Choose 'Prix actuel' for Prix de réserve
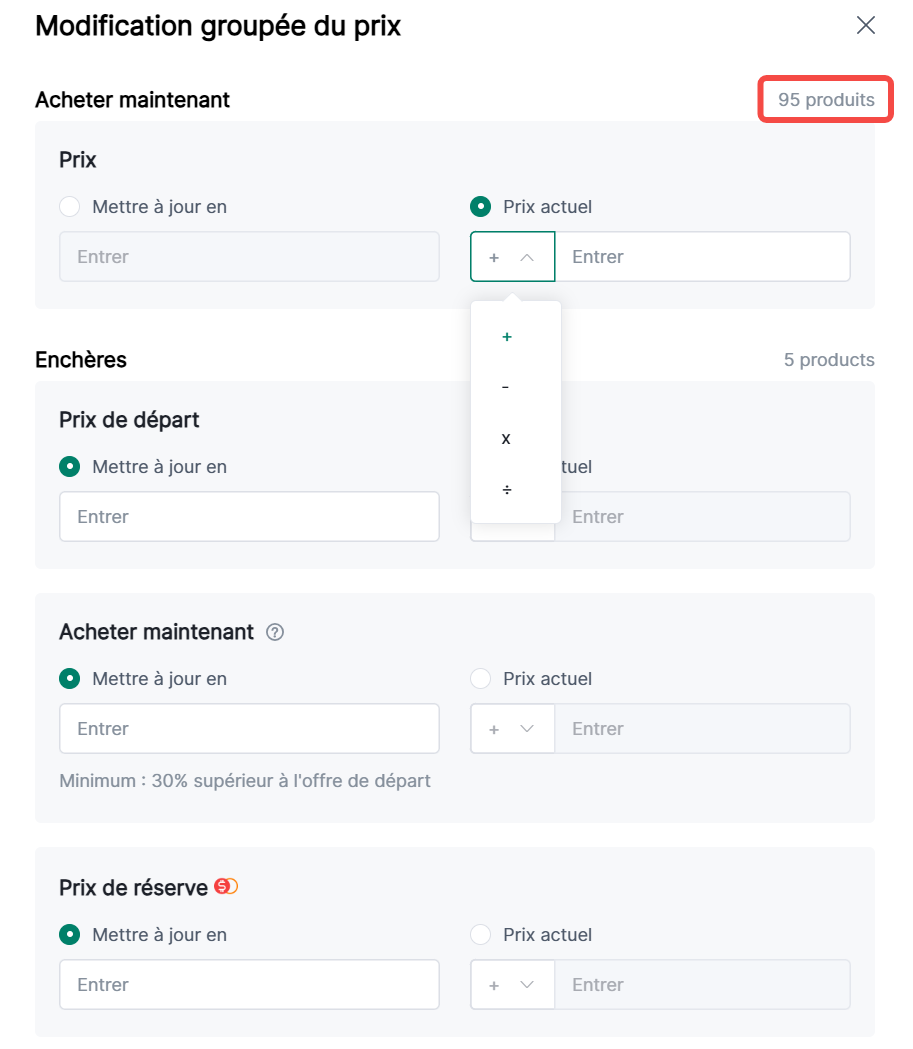 coord(481,935)
